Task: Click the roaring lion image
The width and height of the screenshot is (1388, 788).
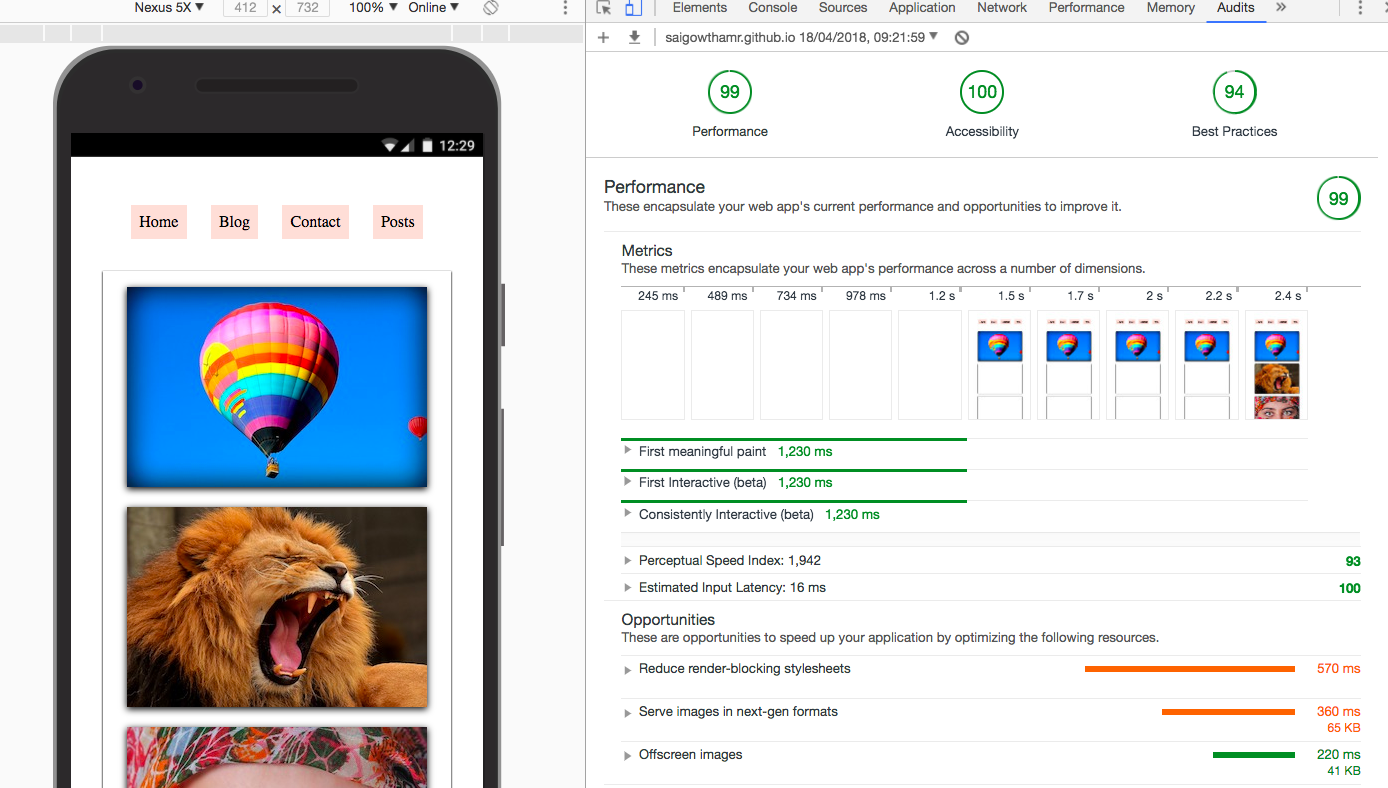Action: tap(277, 607)
